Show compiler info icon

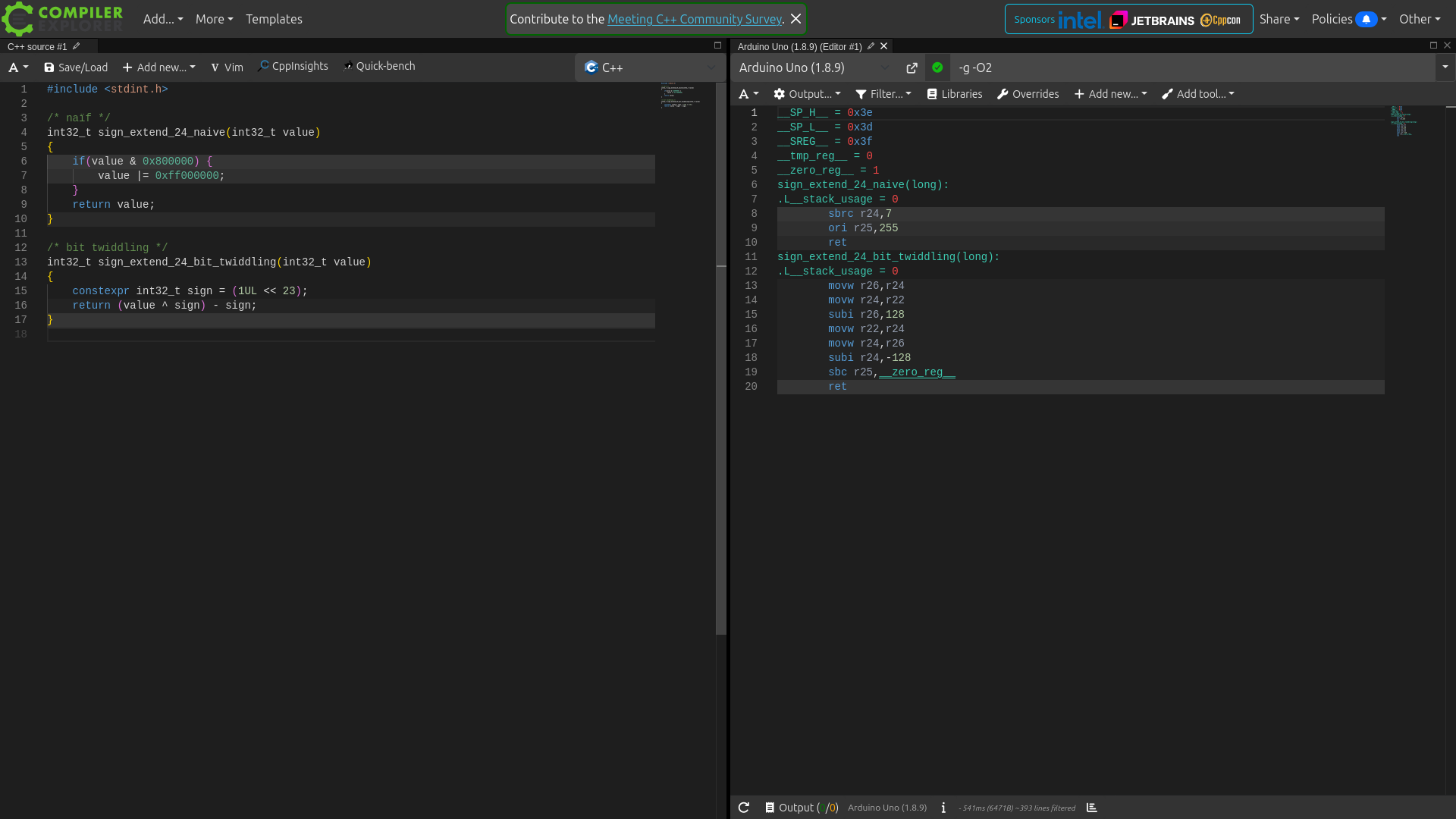(943, 808)
